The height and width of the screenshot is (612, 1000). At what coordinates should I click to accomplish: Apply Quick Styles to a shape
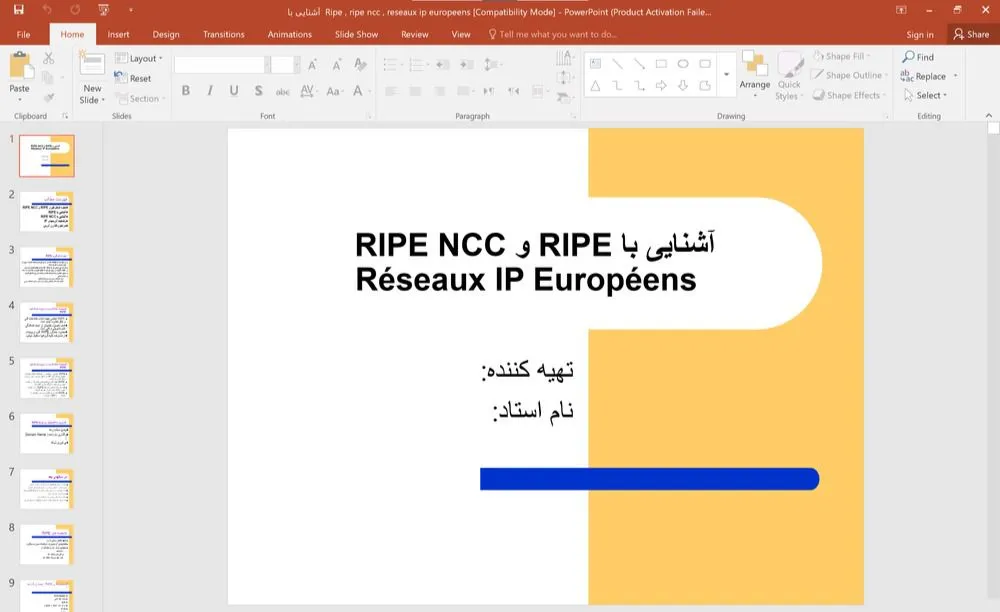click(x=789, y=77)
